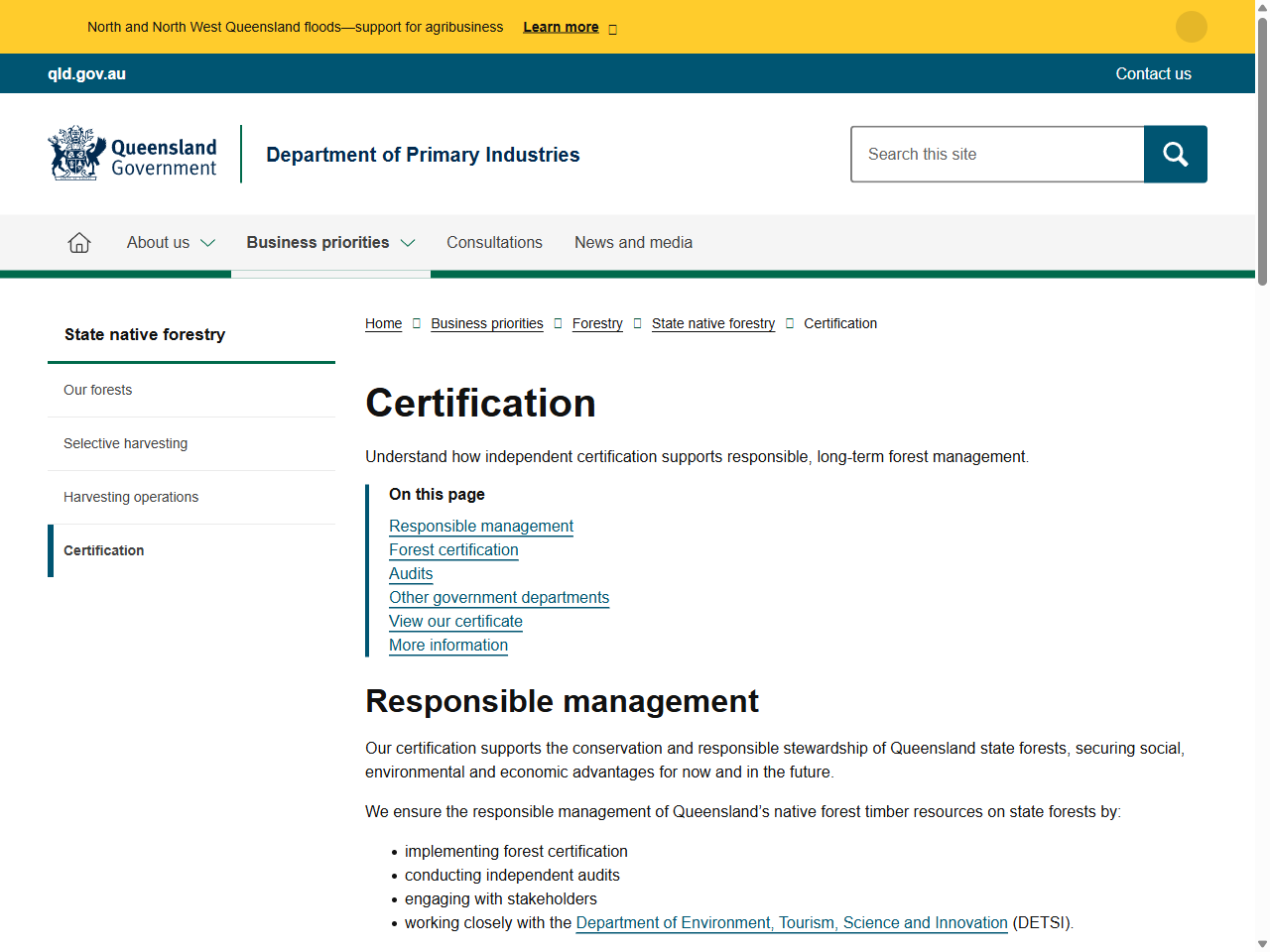Screen dimensions: 1270x952
Task: Open the Business priorities chevron arrow
Action: tap(408, 242)
